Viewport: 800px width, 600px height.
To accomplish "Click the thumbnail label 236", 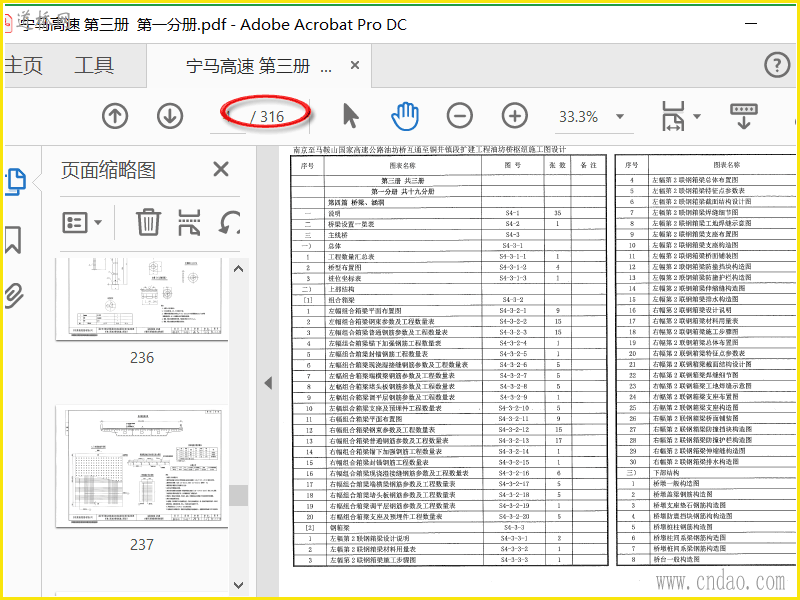I will [142, 358].
